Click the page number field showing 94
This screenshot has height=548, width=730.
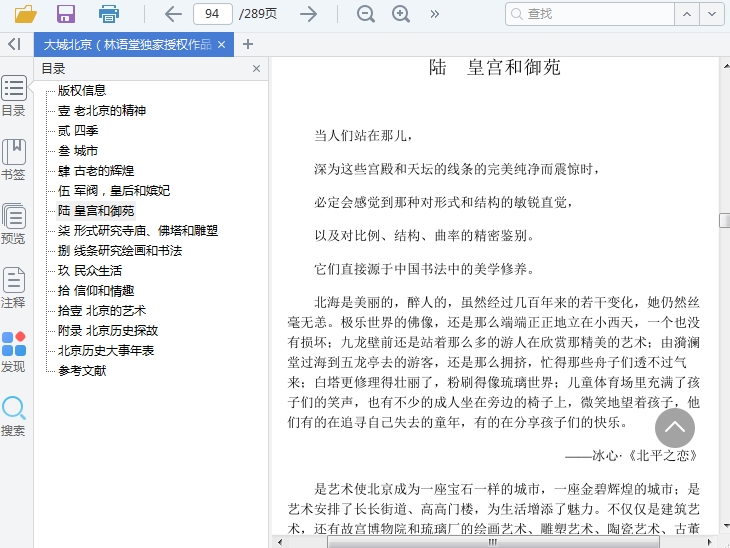(x=213, y=14)
